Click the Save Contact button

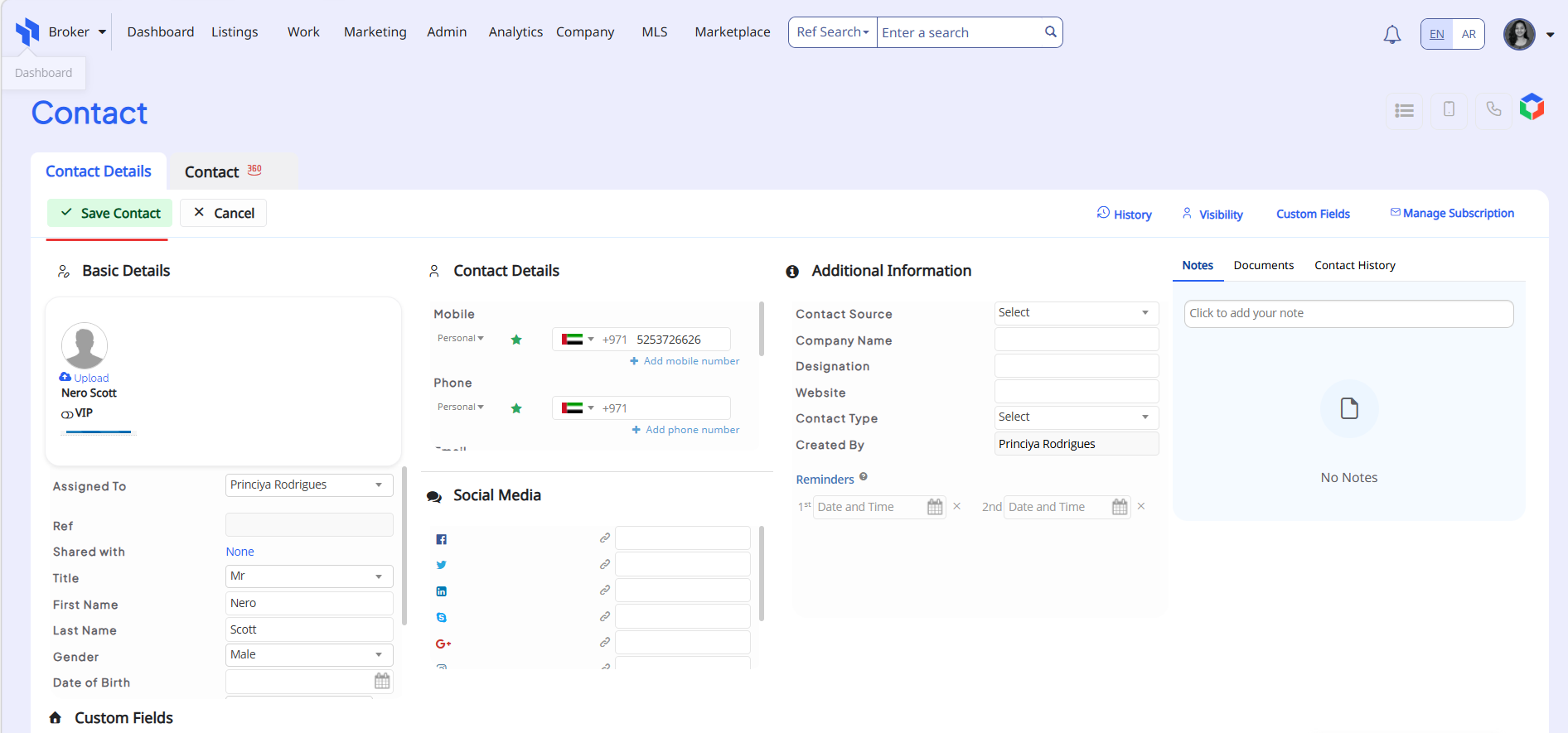[x=110, y=213]
